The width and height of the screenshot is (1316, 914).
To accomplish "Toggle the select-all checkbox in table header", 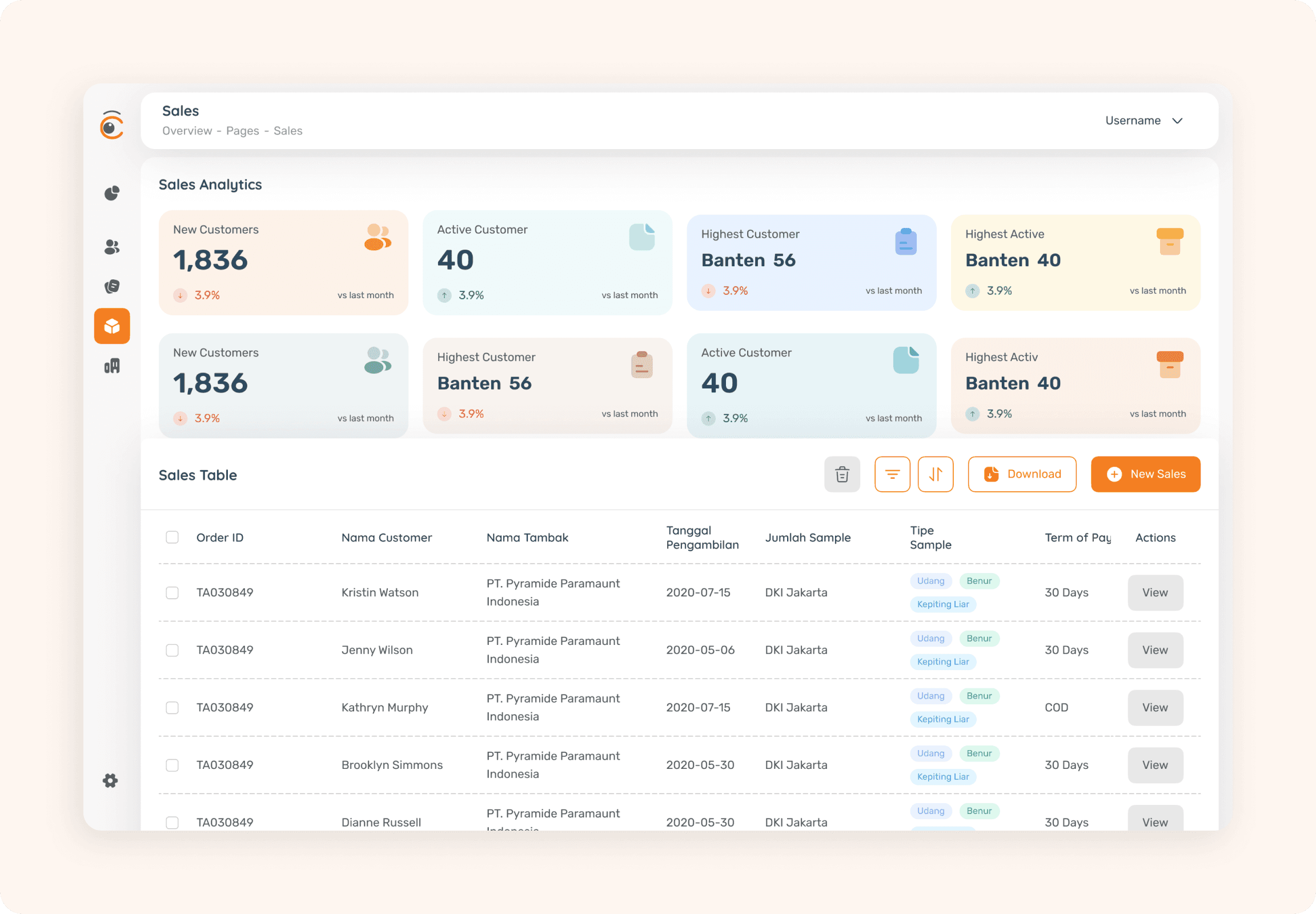I will click(x=172, y=537).
